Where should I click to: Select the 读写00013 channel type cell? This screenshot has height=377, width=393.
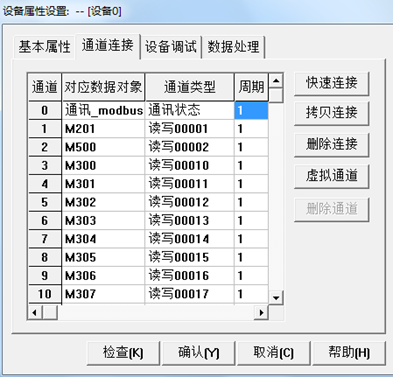tap(190, 220)
